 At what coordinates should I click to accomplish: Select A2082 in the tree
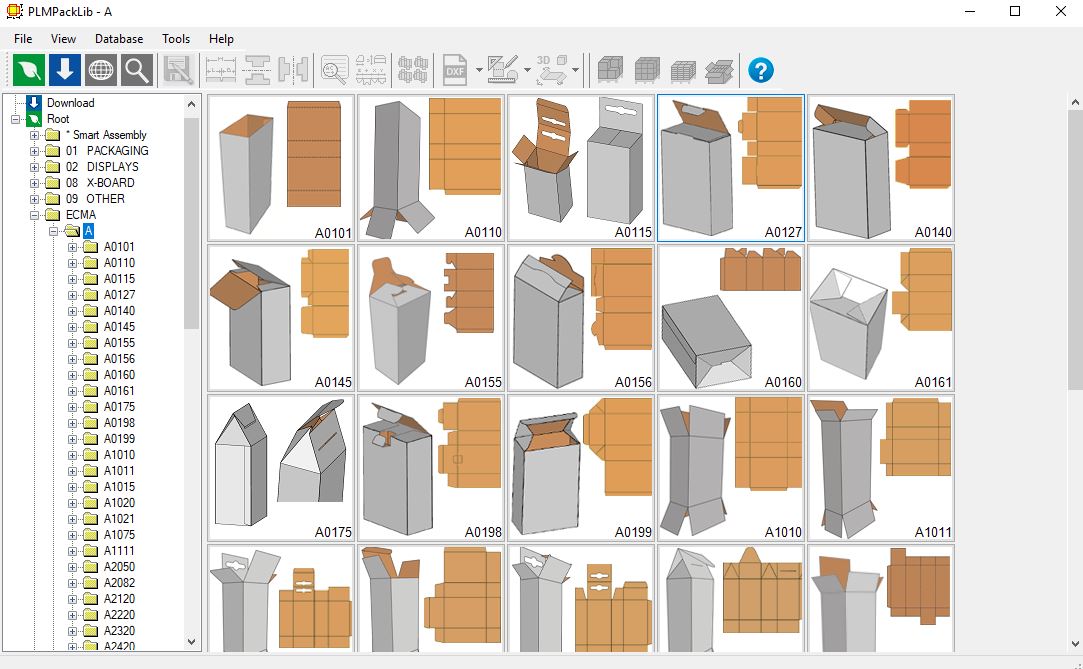(x=119, y=583)
